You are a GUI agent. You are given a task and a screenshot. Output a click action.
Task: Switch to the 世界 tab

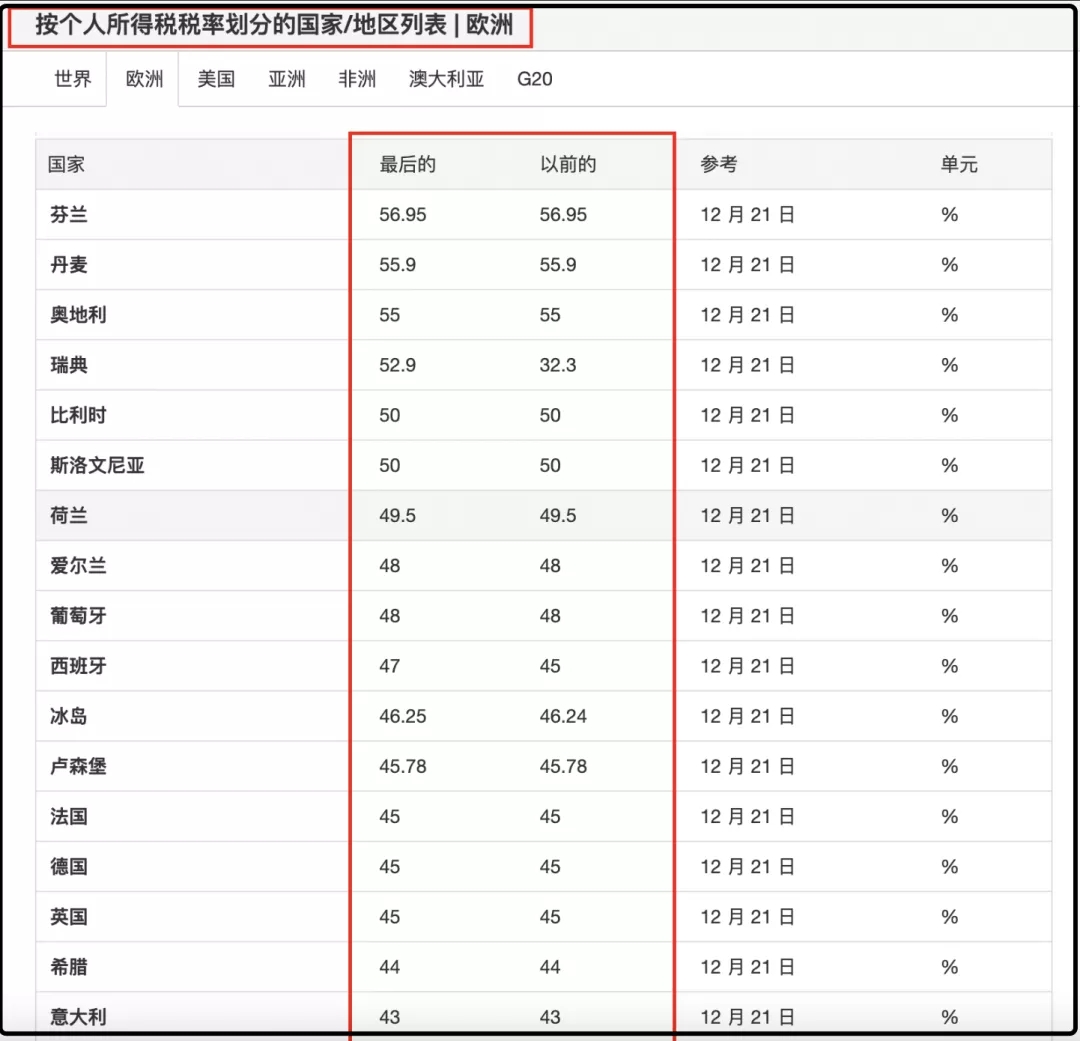coord(72,79)
